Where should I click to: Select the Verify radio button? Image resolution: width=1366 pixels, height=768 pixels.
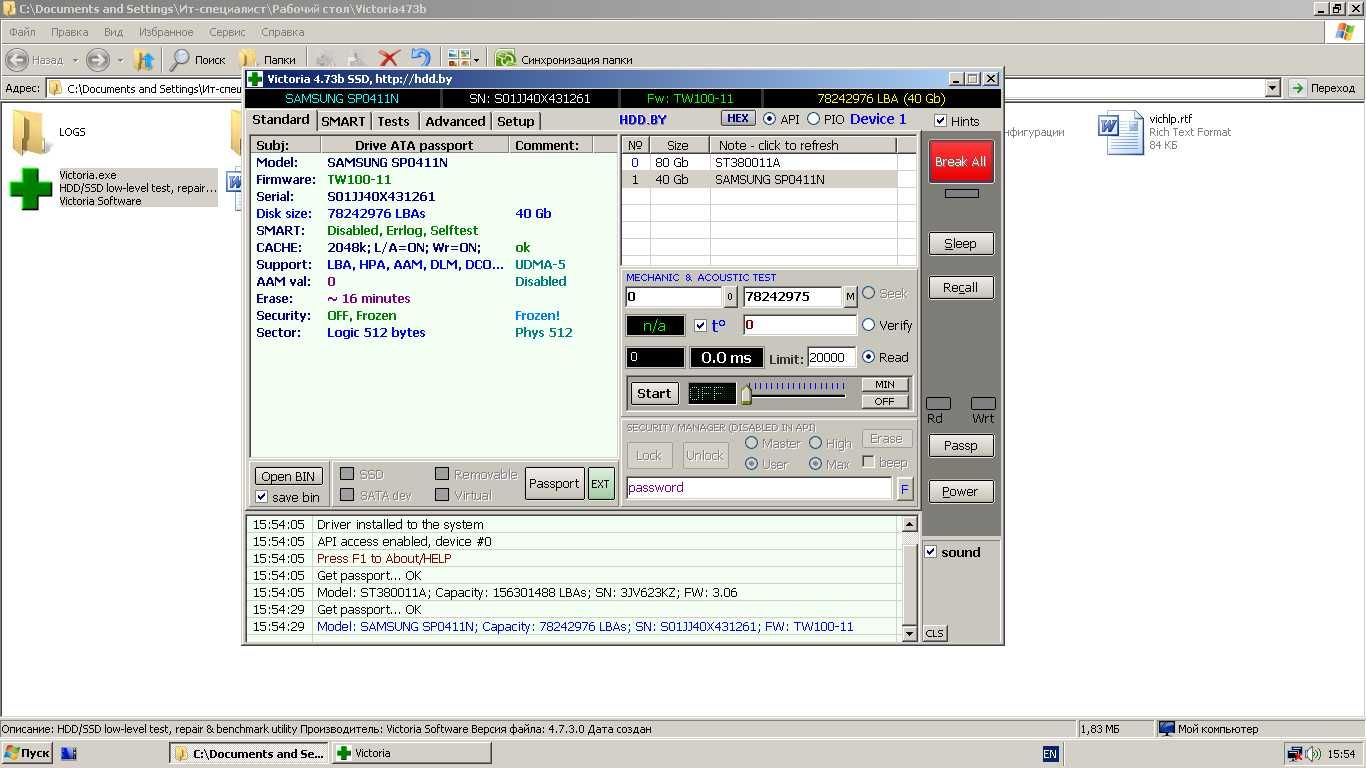pos(868,325)
